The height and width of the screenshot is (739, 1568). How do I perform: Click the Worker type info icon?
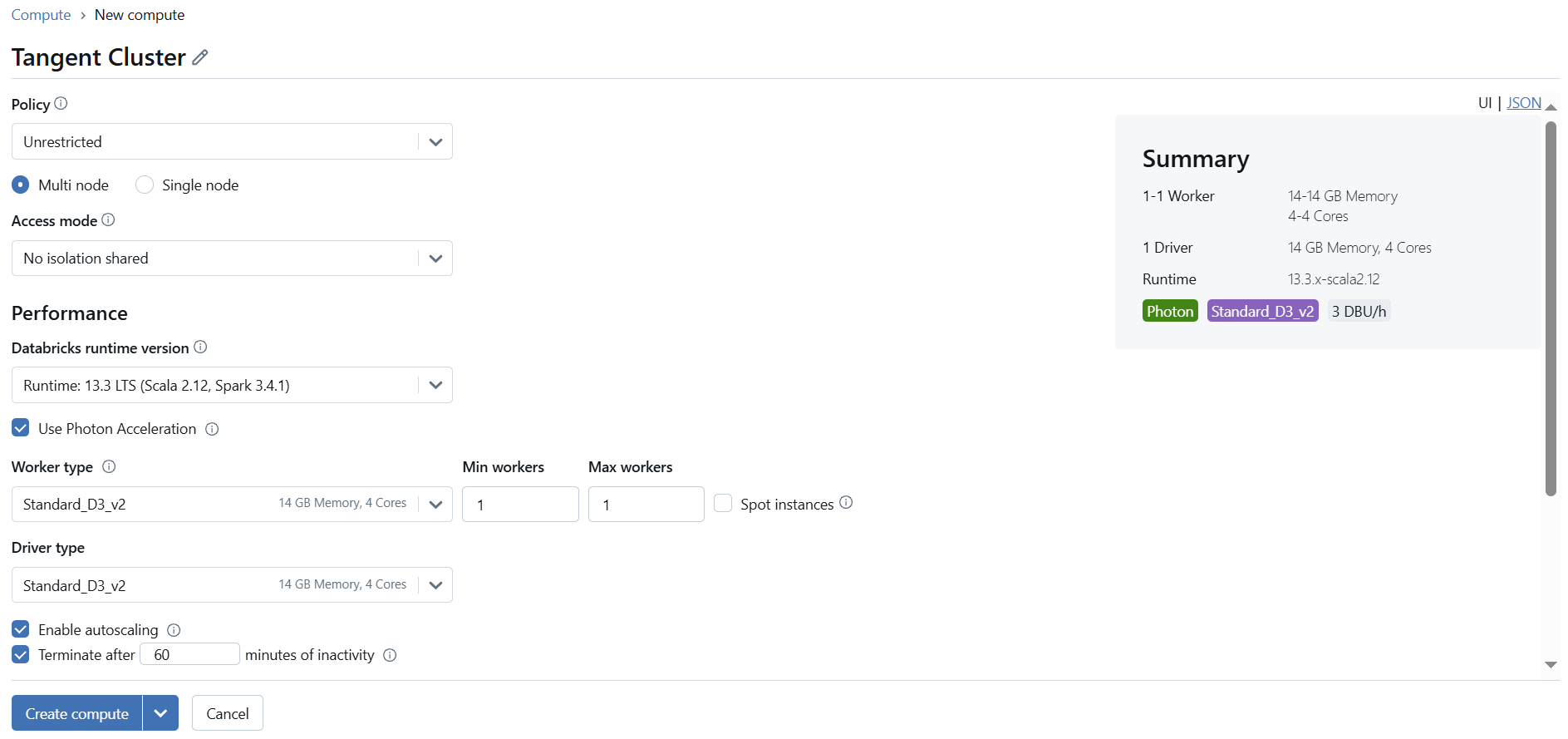[x=109, y=467]
